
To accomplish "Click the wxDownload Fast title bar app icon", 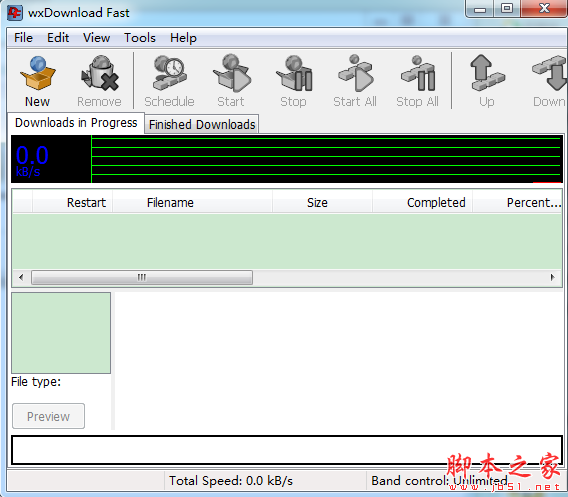I will coord(15,13).
